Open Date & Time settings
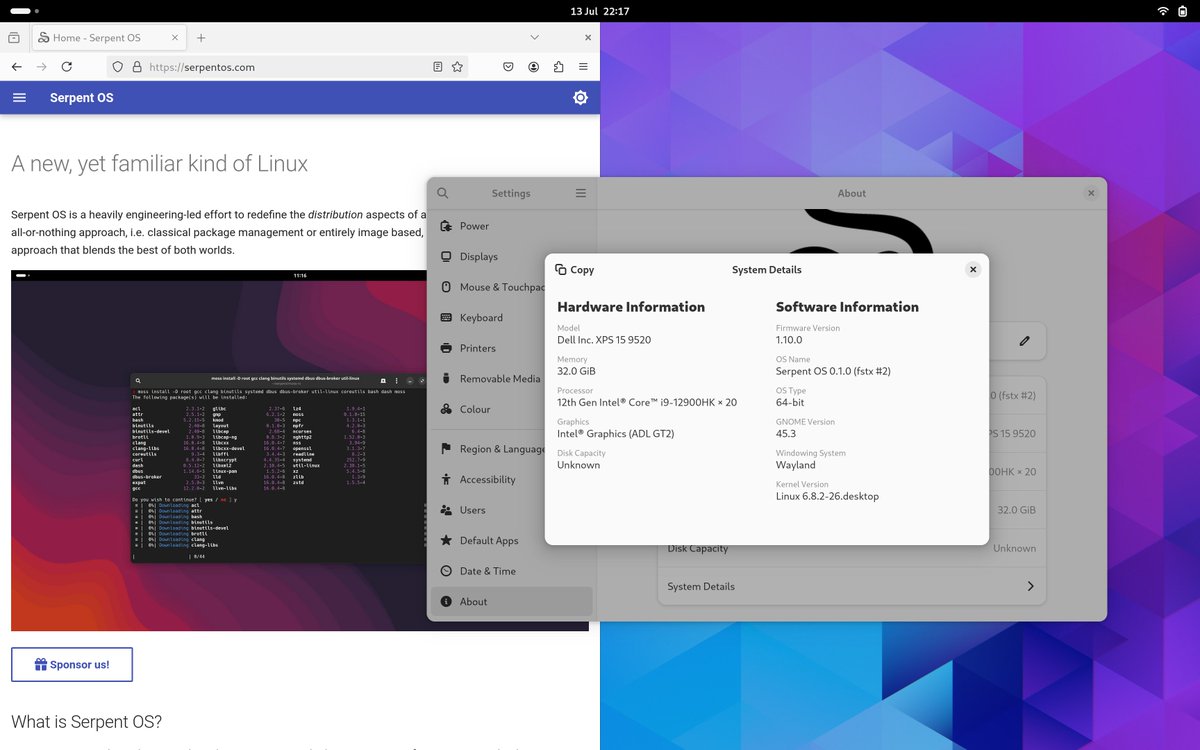Viewport: 1200px width, 750px height. pos(512,571)
